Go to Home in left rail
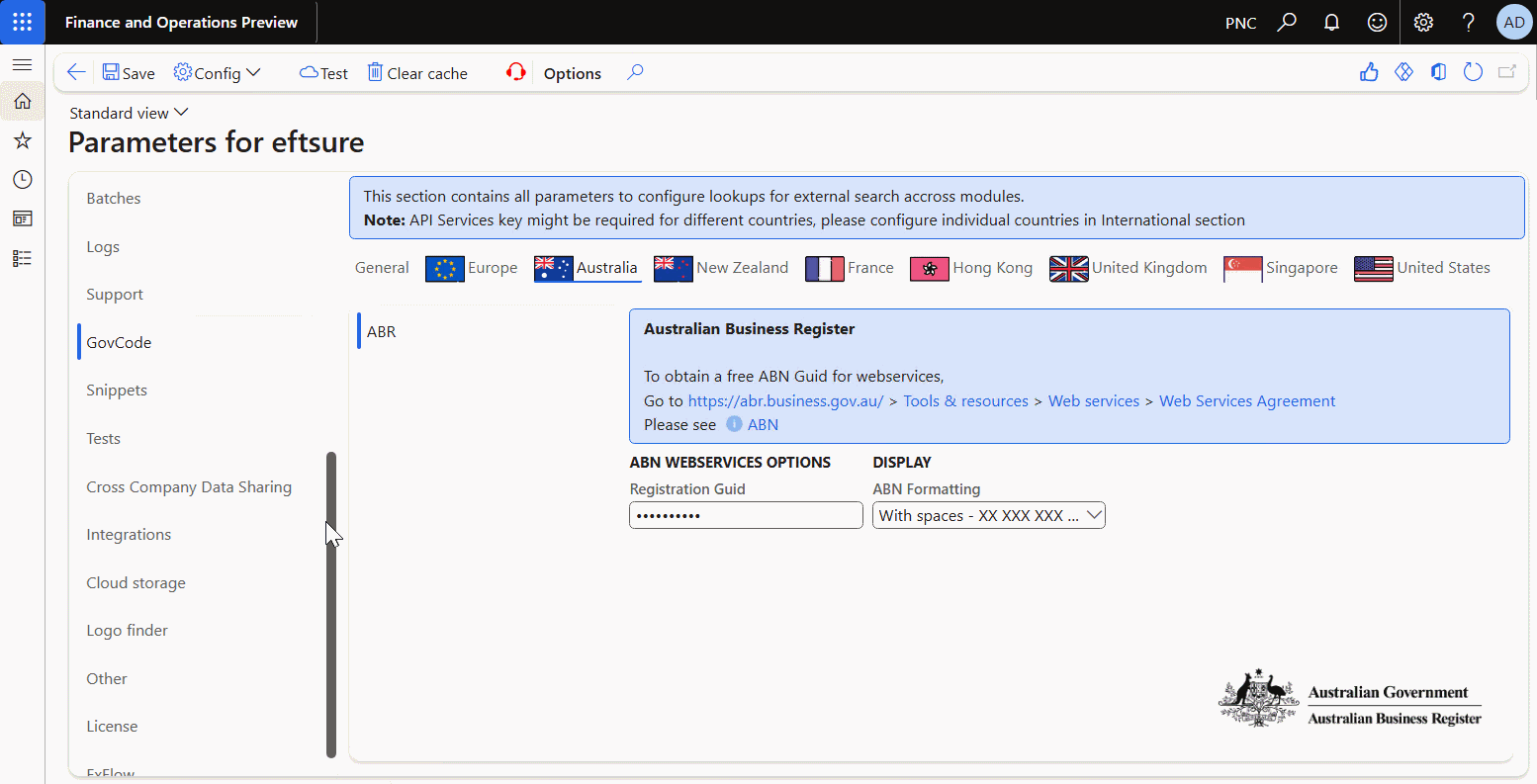 [22, 101]
